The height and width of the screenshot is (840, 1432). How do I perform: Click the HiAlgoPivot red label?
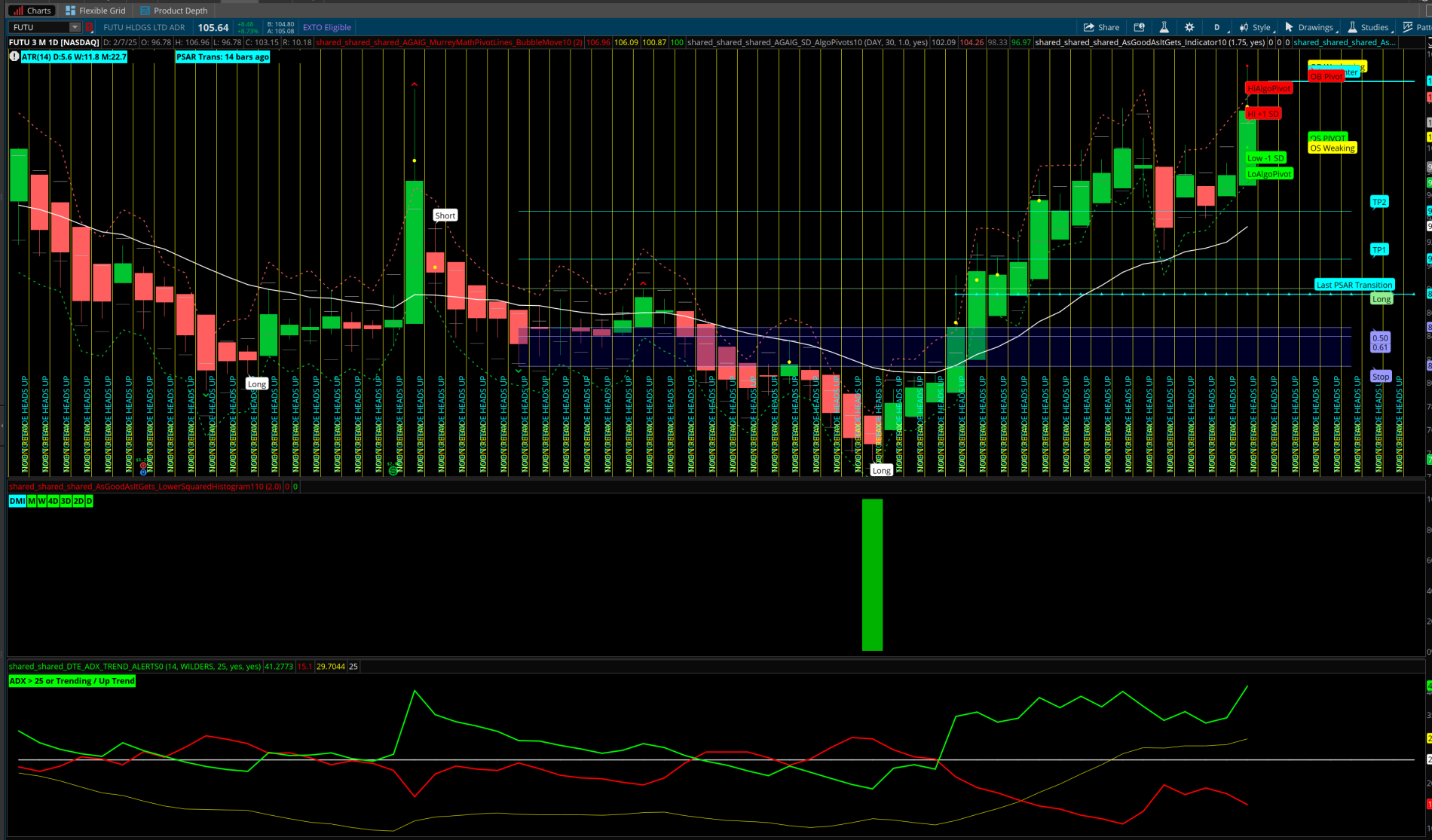[x=1268, y=89]
